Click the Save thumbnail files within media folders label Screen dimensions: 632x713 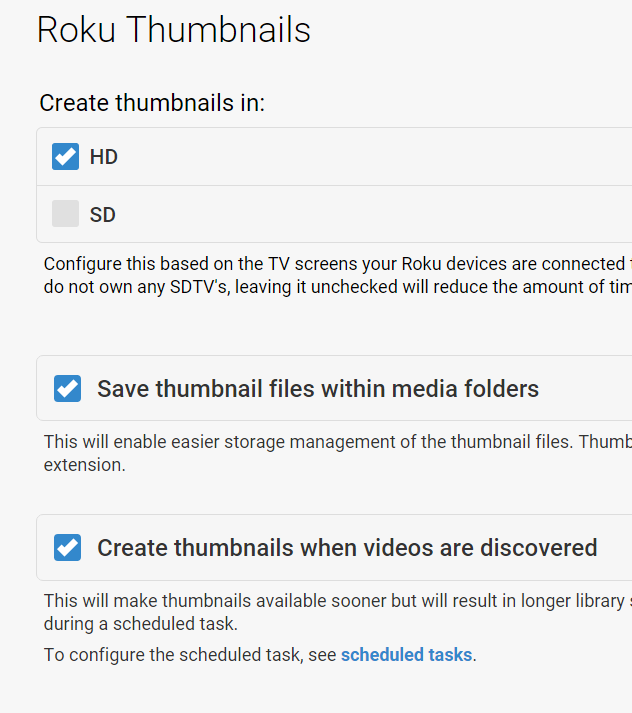click(x=318, y=389)
